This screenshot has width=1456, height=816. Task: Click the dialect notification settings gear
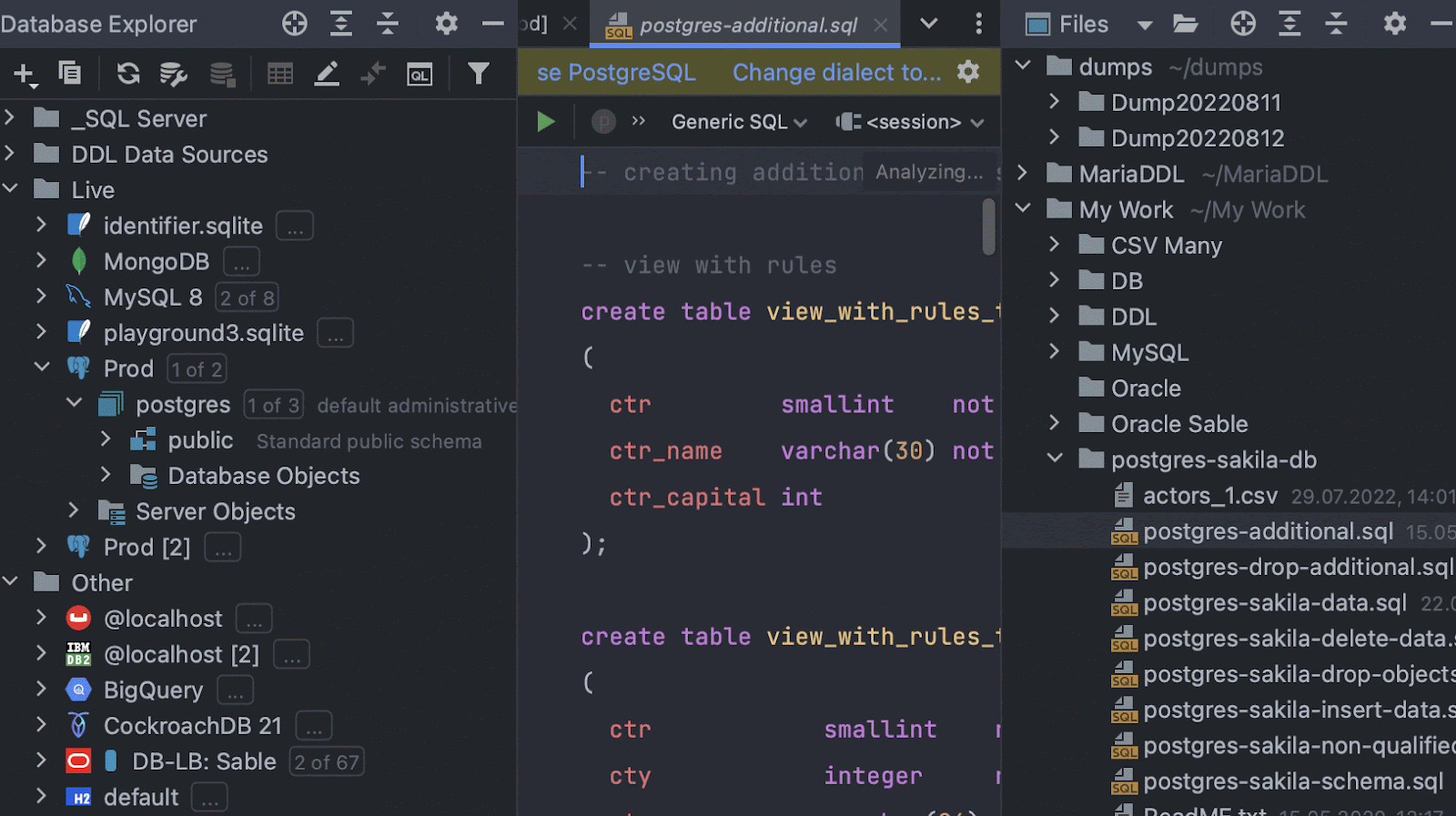[x=968, y=72]
